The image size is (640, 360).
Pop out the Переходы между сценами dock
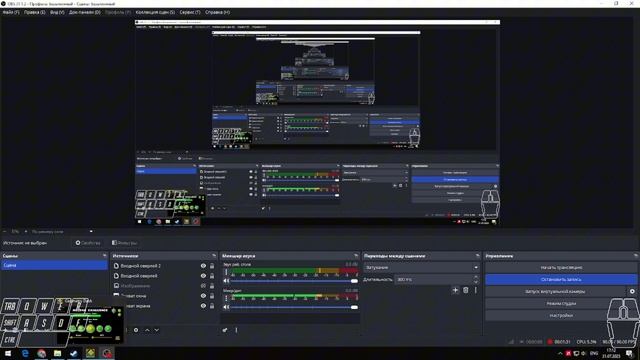[478, 256]
